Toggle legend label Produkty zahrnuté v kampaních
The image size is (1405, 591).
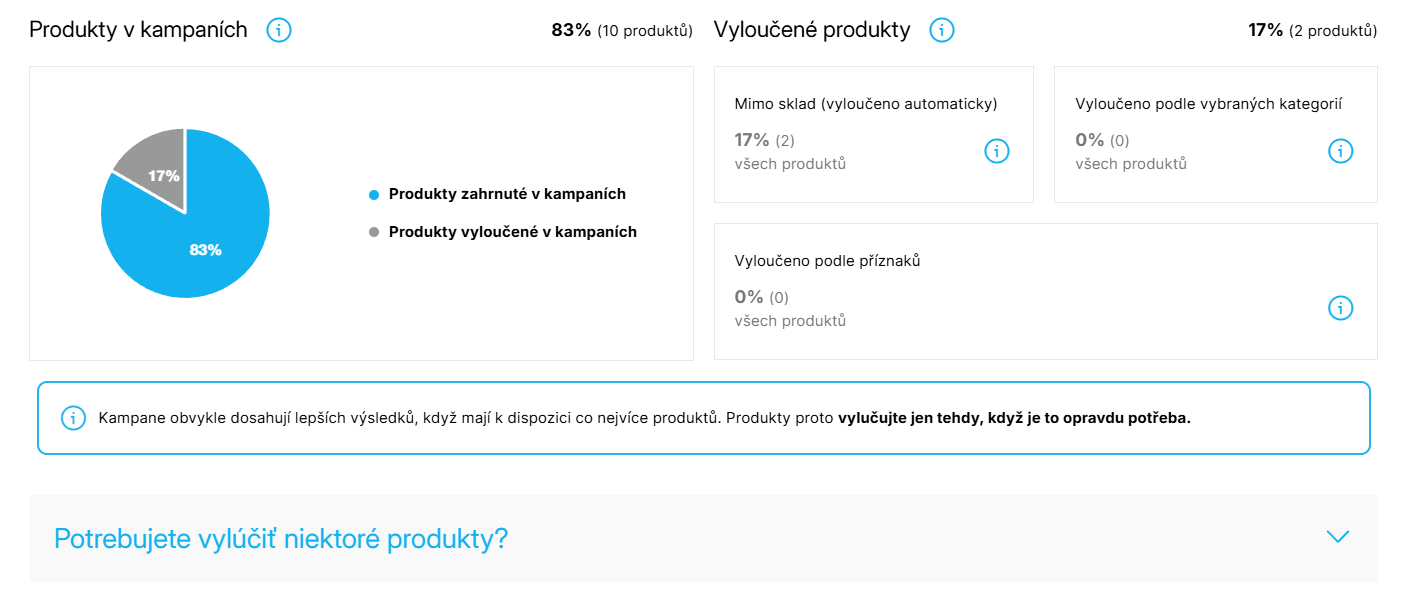(x=507, y=194)
